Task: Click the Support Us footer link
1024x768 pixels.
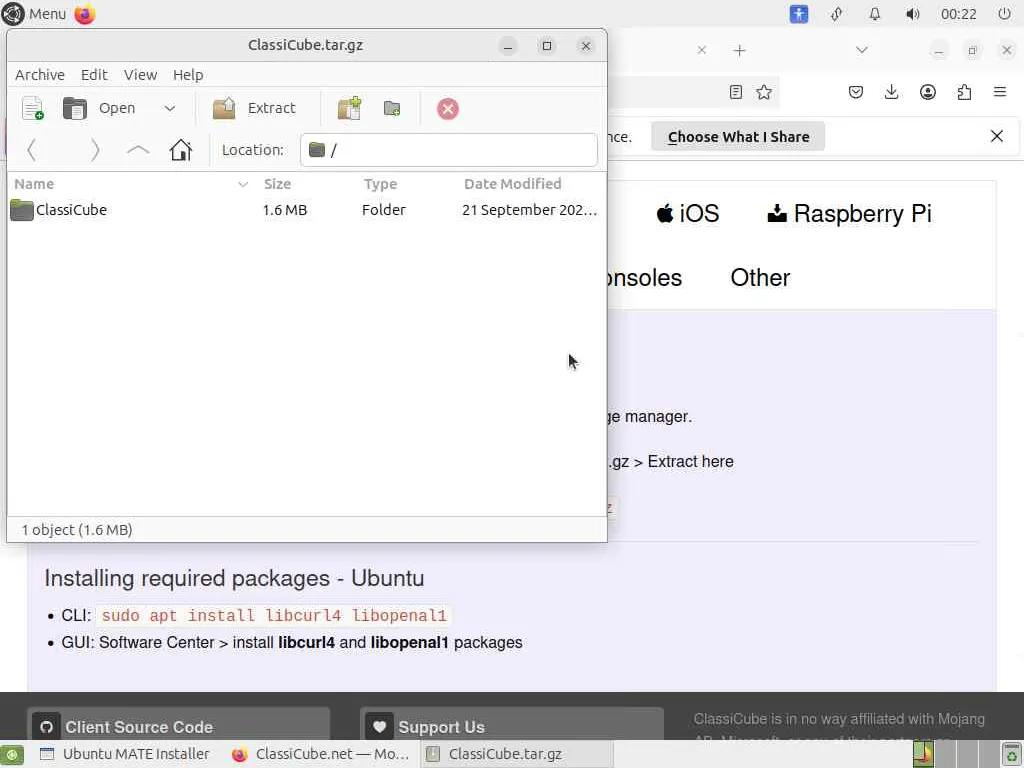Action: pyautogui.click(x=512, y=727)
